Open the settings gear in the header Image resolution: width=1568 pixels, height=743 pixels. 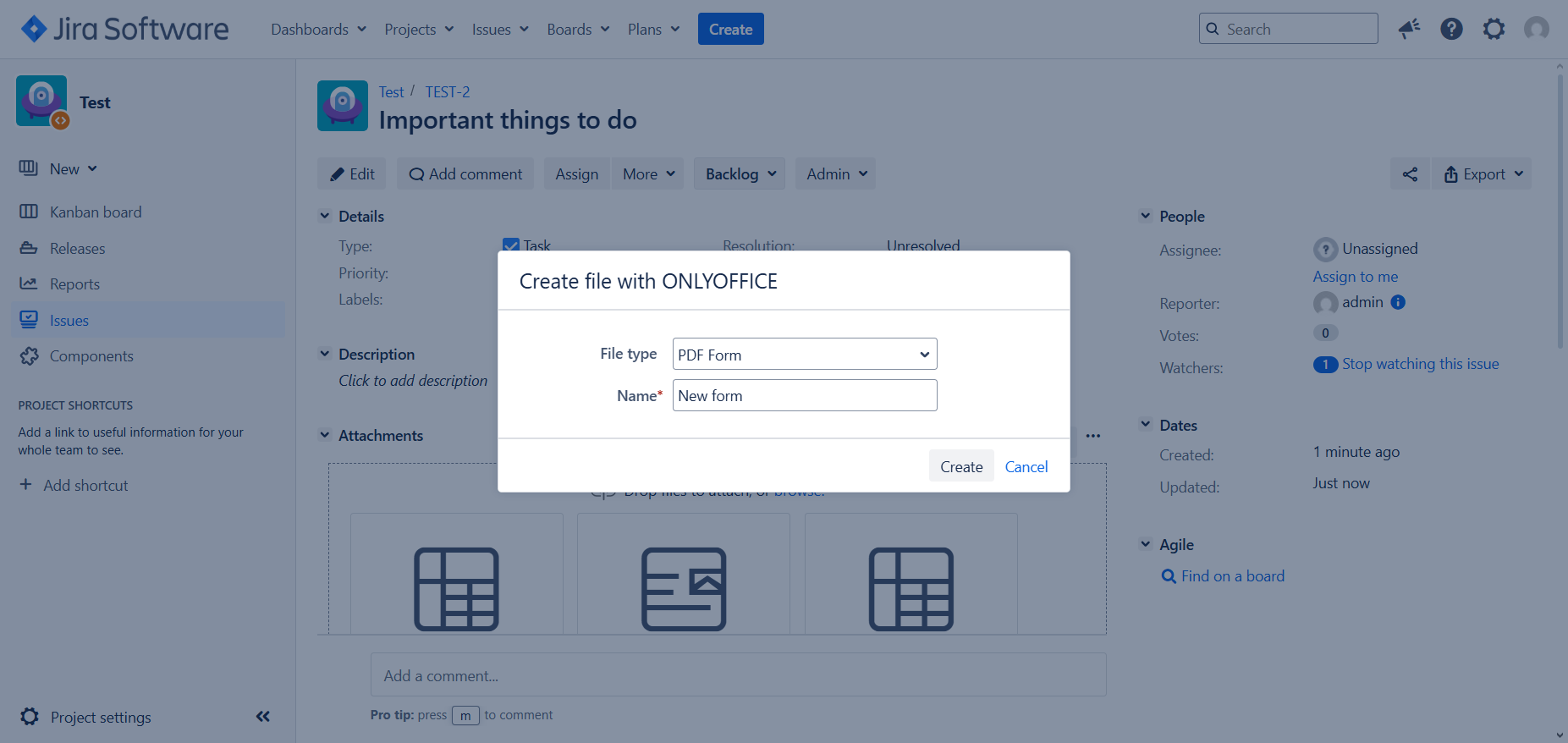(x=1494, y=30)
